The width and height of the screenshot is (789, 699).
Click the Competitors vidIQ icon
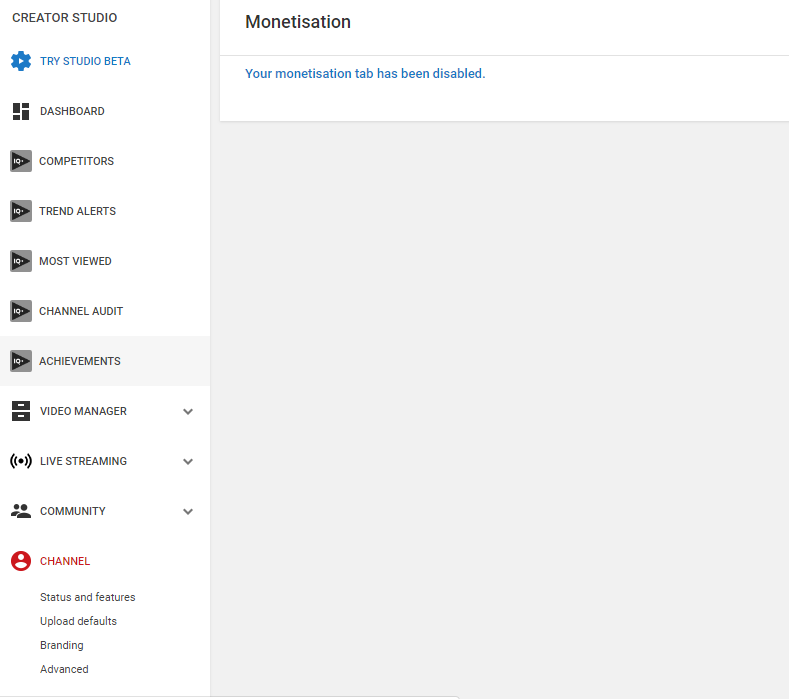(21, 161)
